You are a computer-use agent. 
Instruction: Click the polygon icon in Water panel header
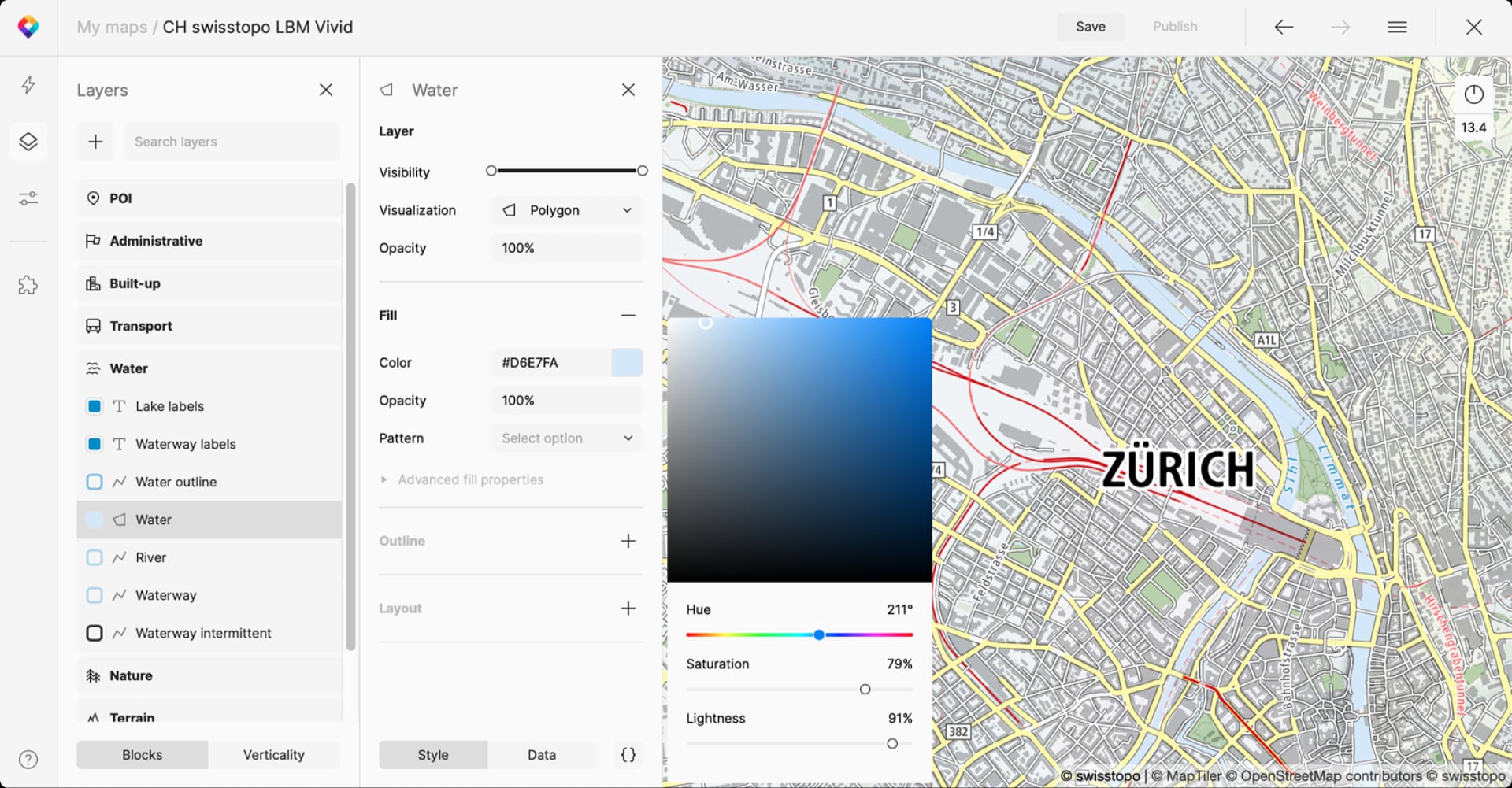point(387,90)
